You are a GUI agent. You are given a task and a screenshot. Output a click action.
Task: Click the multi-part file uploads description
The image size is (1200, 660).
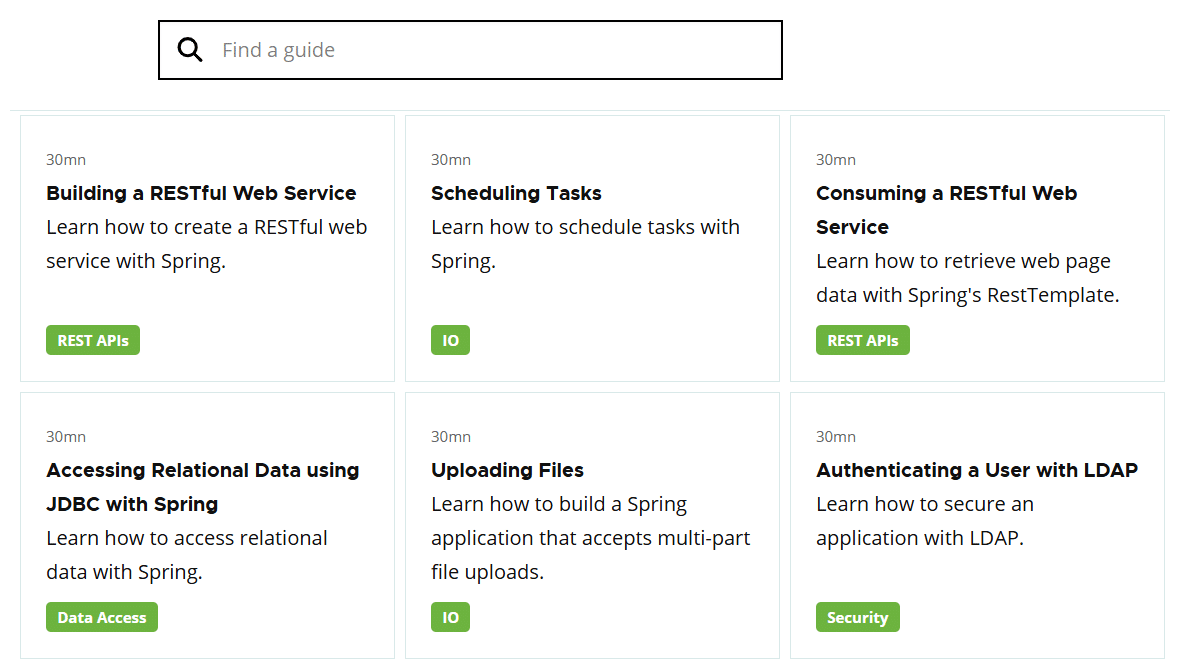coord(590,538)
